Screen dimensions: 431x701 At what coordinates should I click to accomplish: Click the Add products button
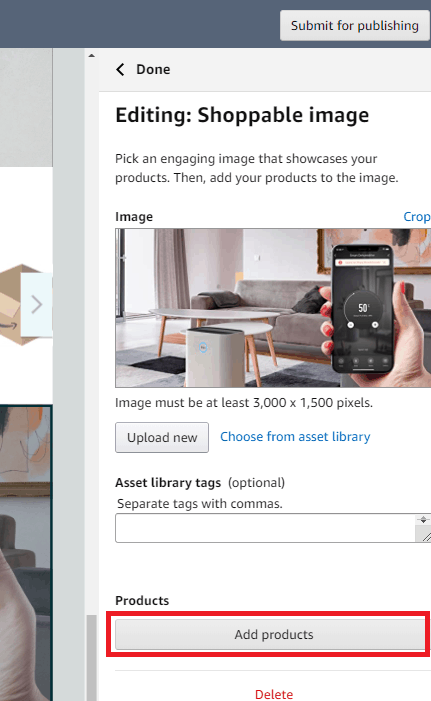(270, 634)
